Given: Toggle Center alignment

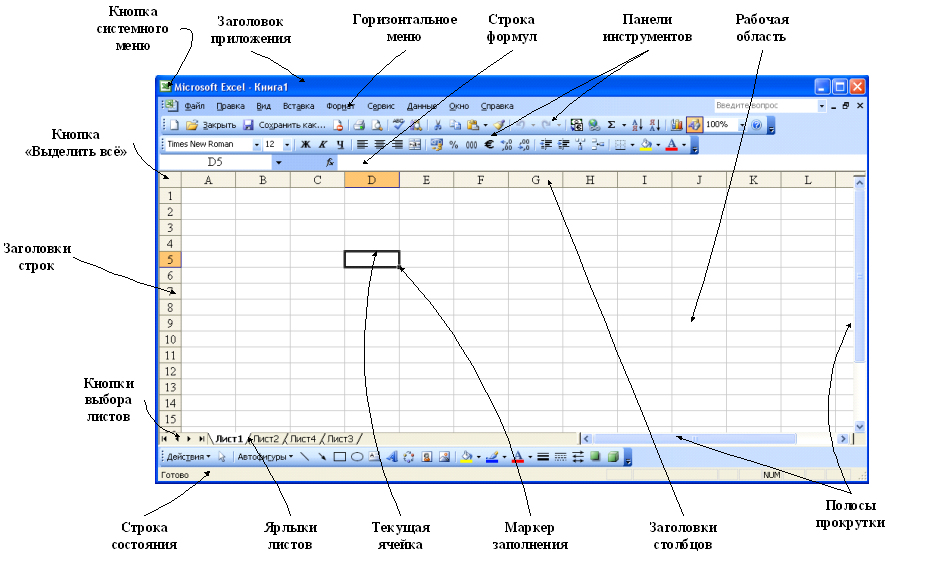Looking at the screenshot, I should pyautogui.click(x=379, y=144).
